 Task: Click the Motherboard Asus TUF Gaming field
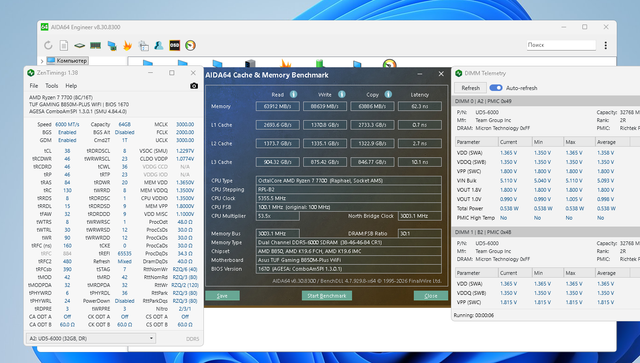coord(349,260)
